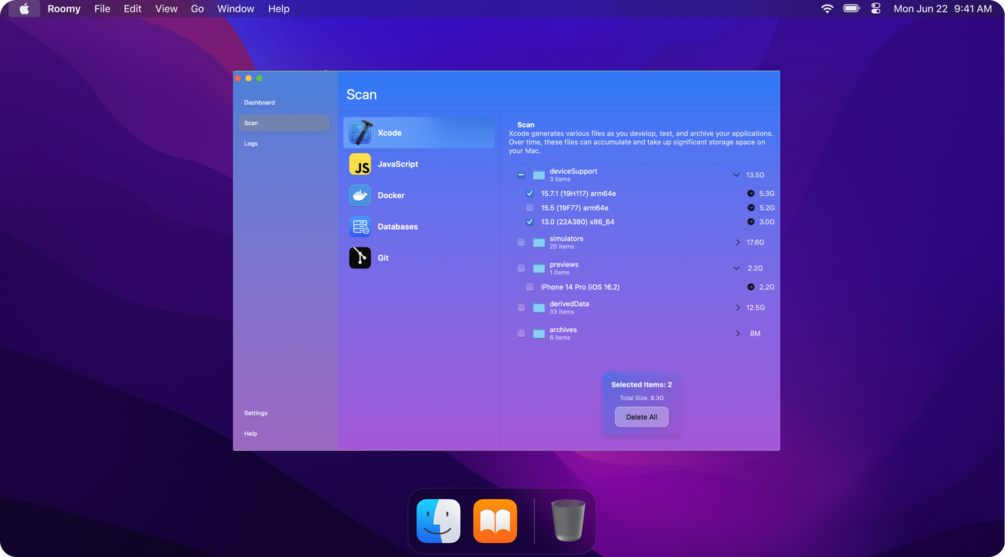This screenshot has height=557, width=1005.
Task: Click the 13.5G deviceSupport size
Action: point(755,175)
